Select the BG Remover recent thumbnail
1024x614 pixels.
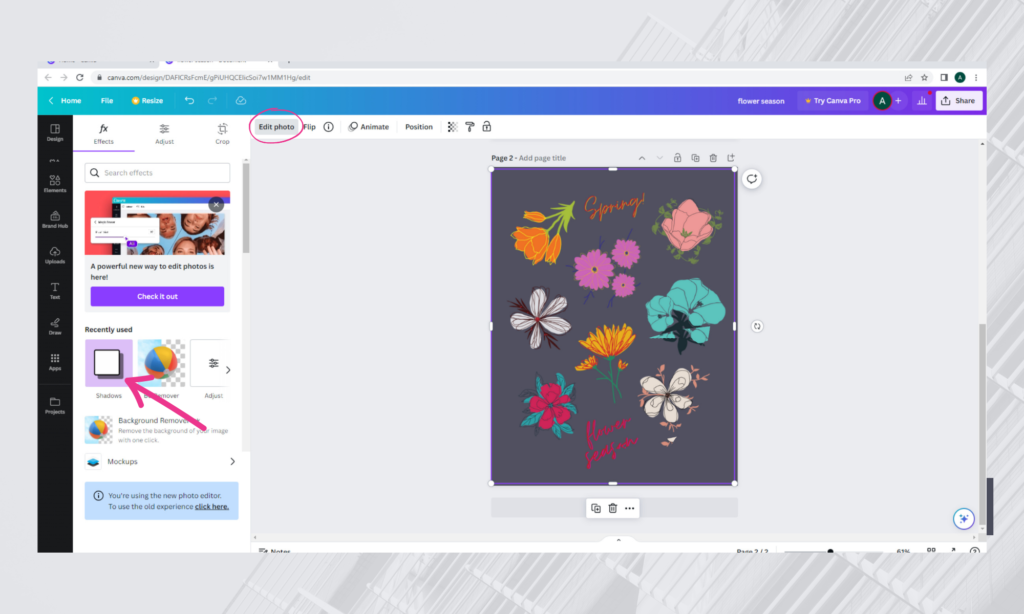pos(161,363)
